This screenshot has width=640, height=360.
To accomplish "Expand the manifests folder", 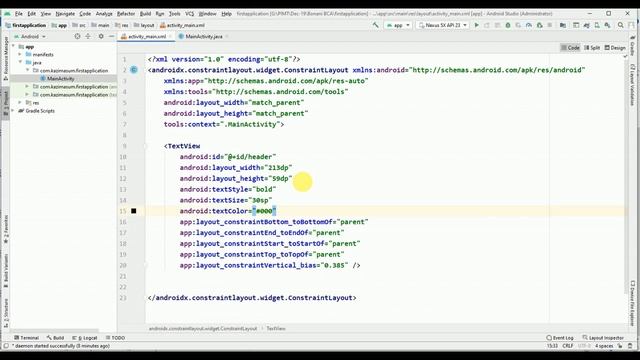I will tap(20, 54).
